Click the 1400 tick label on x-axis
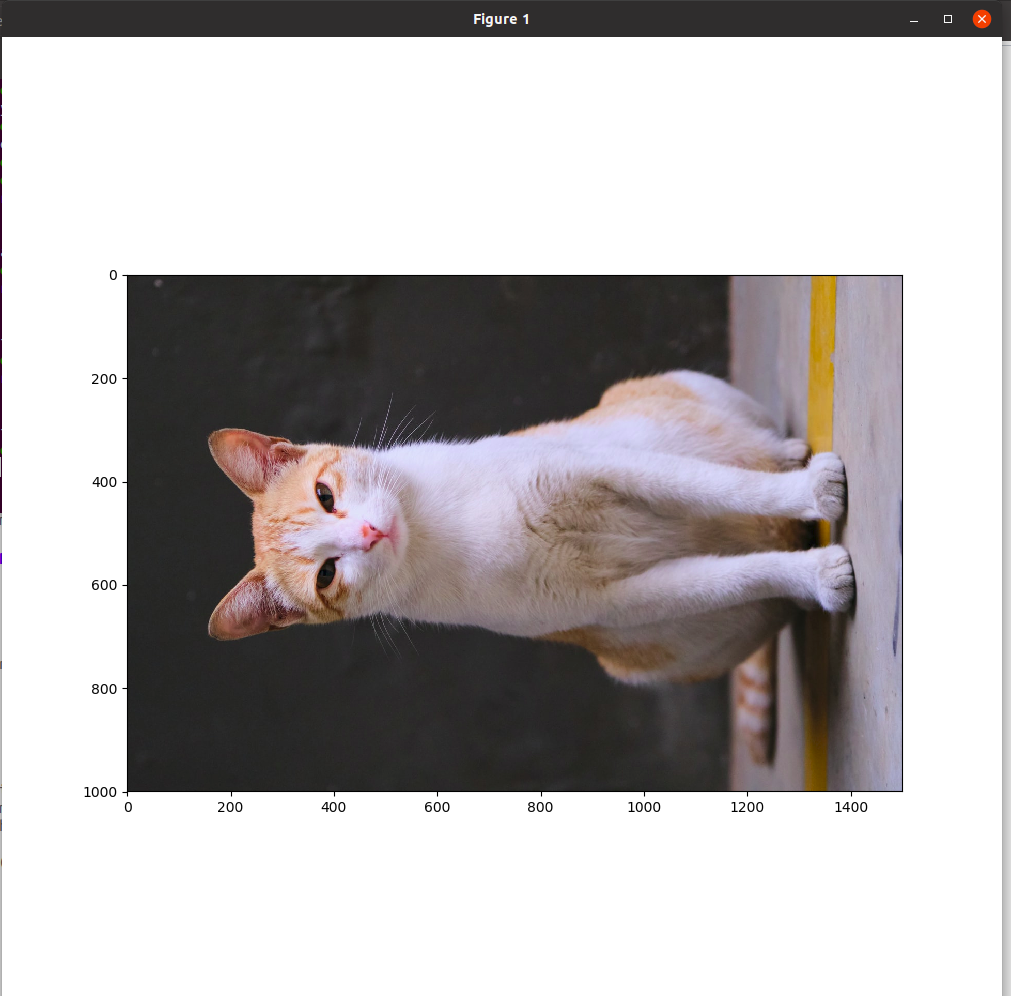The height and width of the screenshot is (996, 1011). click(x=851, y=808)
